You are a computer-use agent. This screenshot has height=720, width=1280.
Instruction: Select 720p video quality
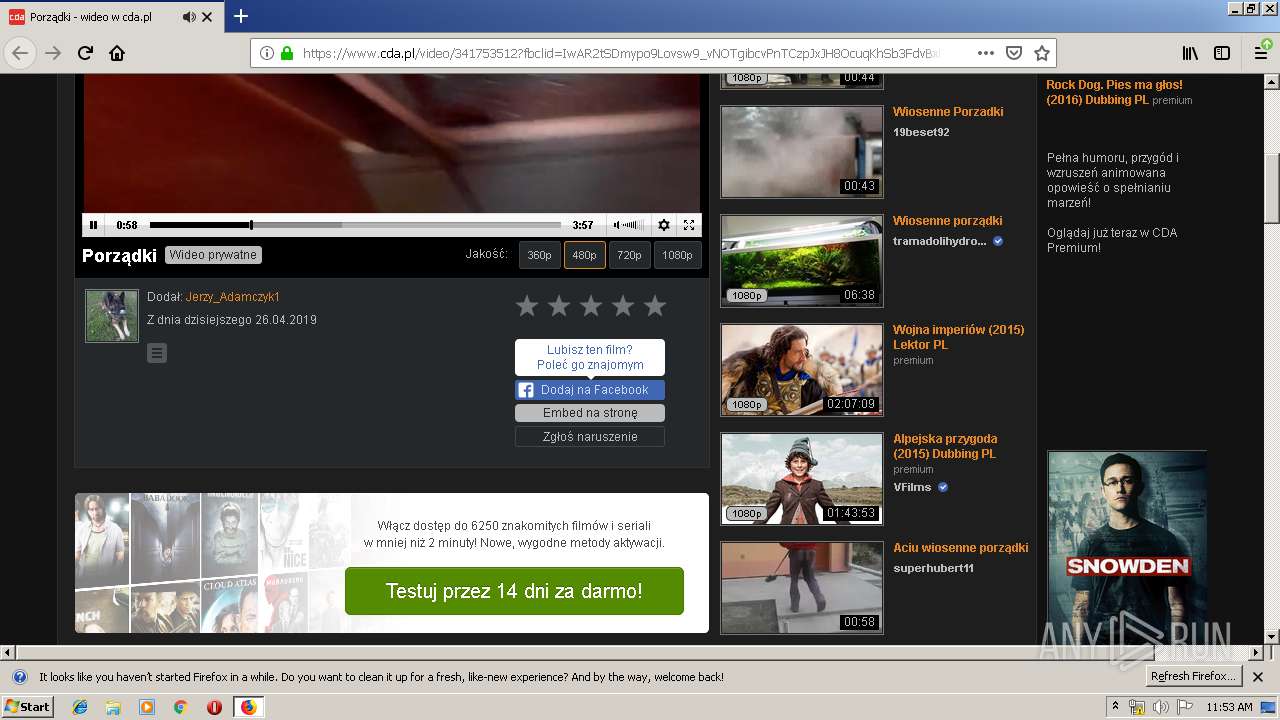(629, 255)
